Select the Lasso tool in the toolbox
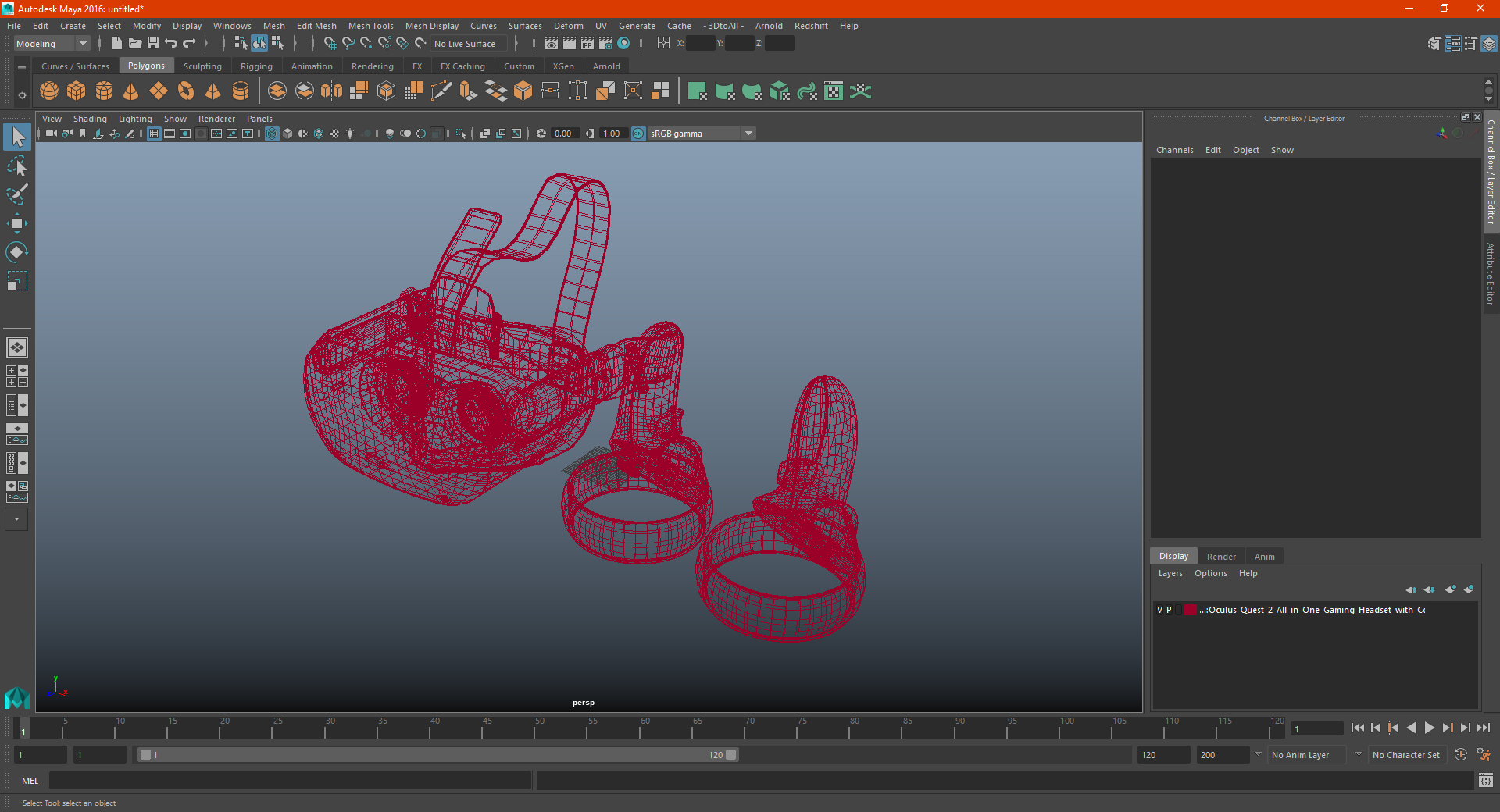1500x812 pixels. click(16, 166)
